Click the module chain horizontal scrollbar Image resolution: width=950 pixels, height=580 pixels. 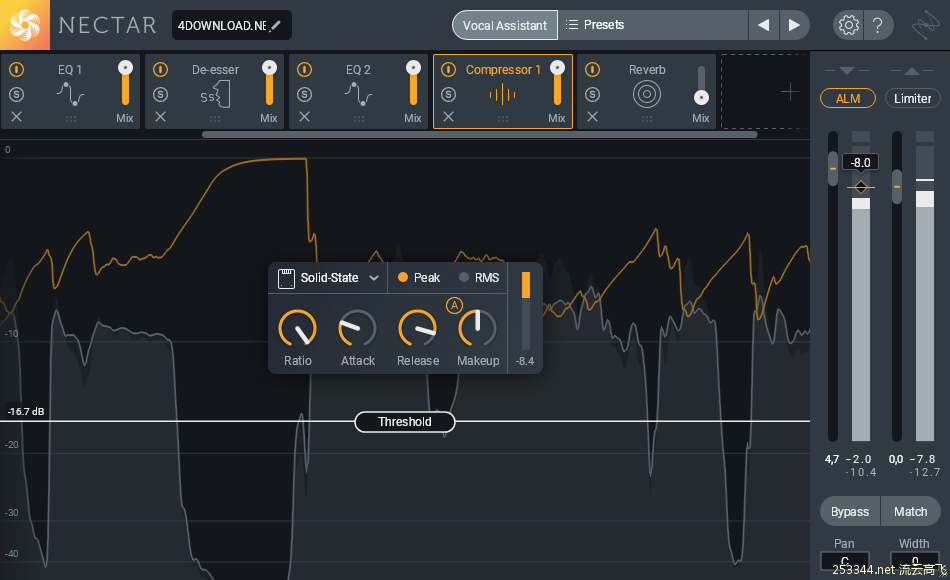point(479,135)
